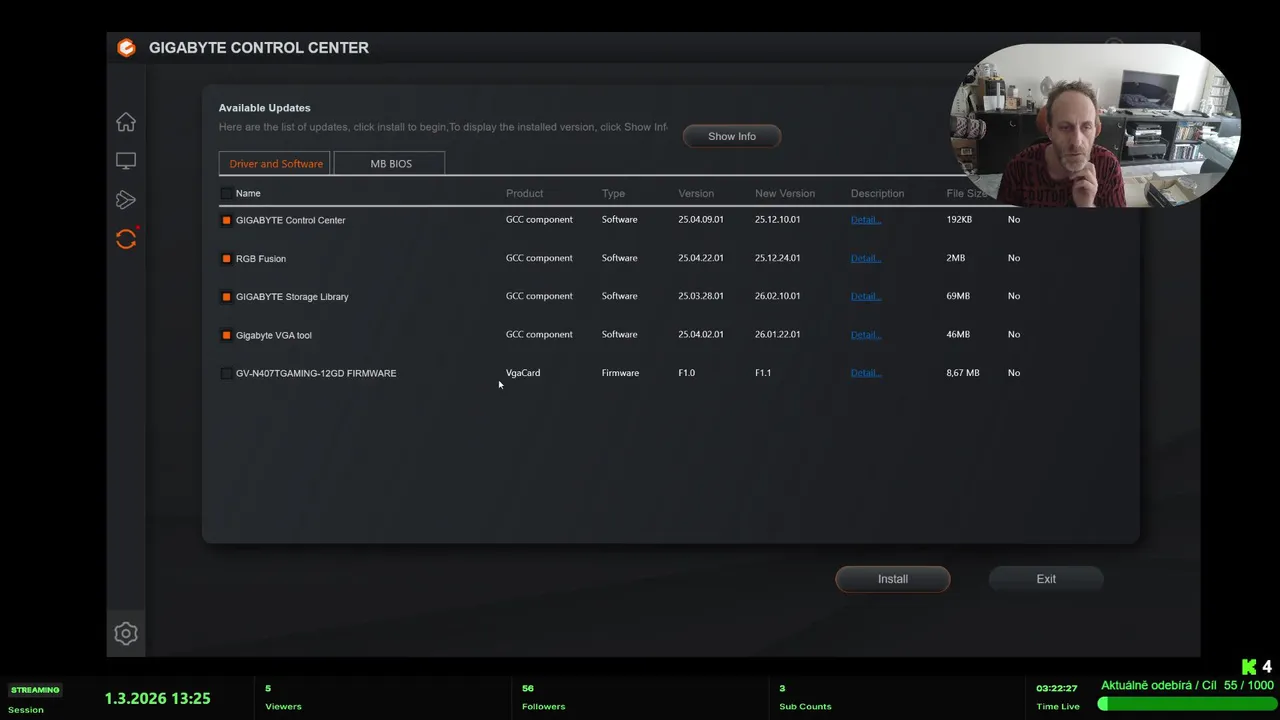Click the Install button
This screenshot has height=720, width=1280.
(x=893, y=579)
